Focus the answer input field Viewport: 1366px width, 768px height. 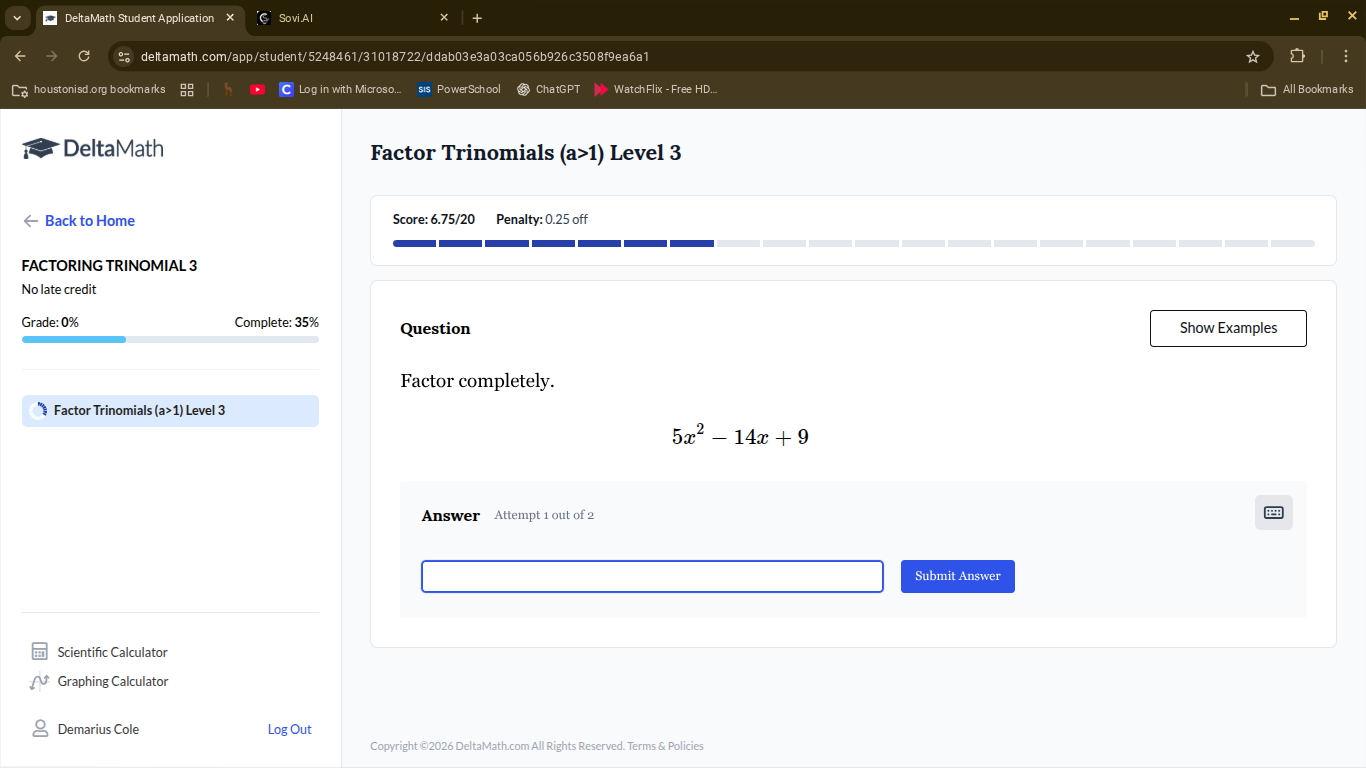coord(652,576)
